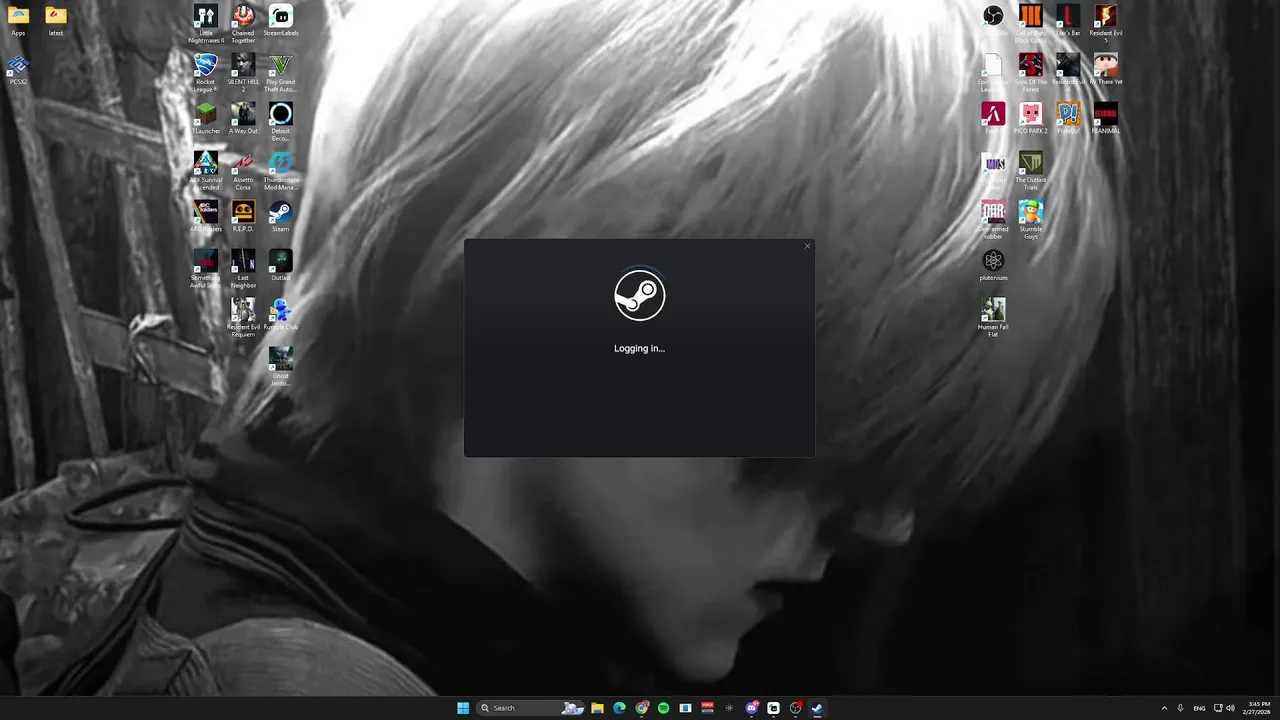Open the Little Nightmares II desktop shortcut
The width and height of the screenshot is (1280, 720).
pos(206,24)
